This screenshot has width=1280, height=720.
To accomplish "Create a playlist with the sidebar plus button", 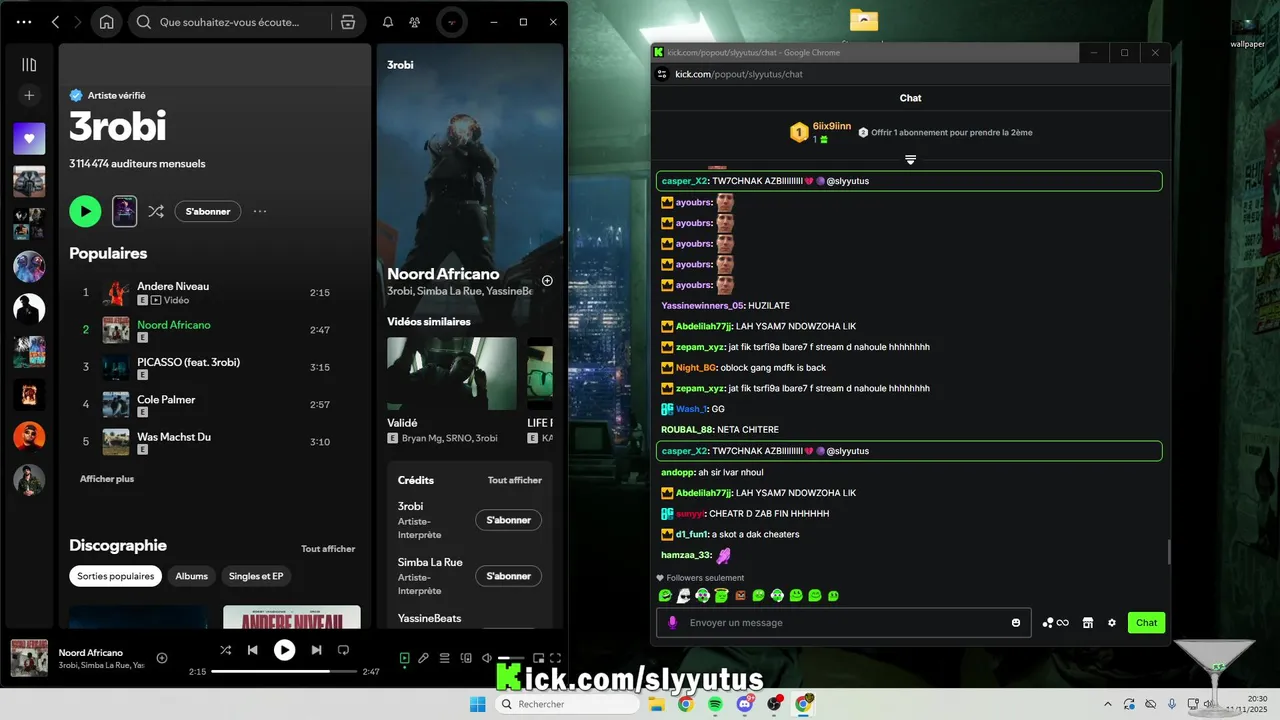I will (29, 96).
